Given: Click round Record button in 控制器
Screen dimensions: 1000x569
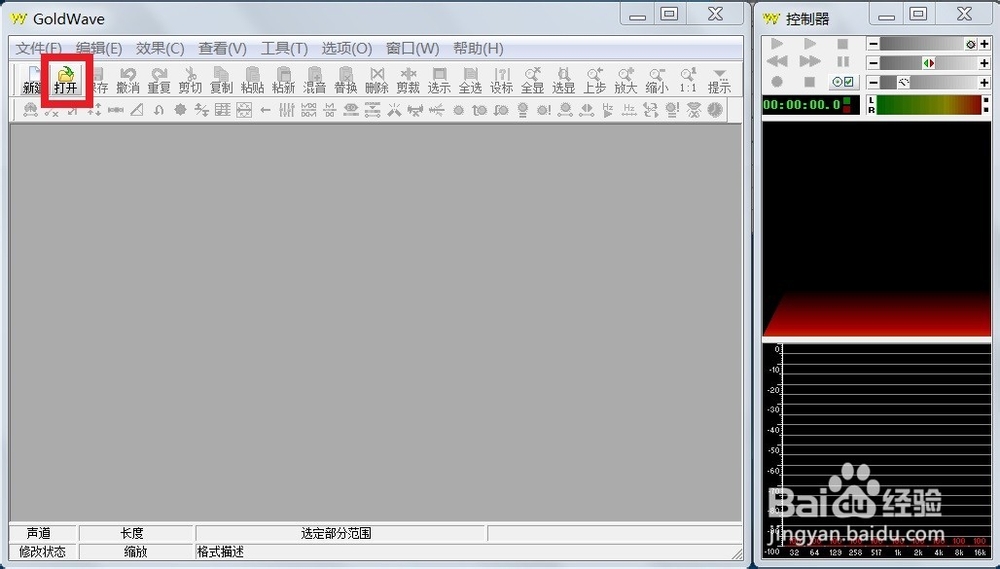Looking at the screenshot, I should [x=777, y=82].
